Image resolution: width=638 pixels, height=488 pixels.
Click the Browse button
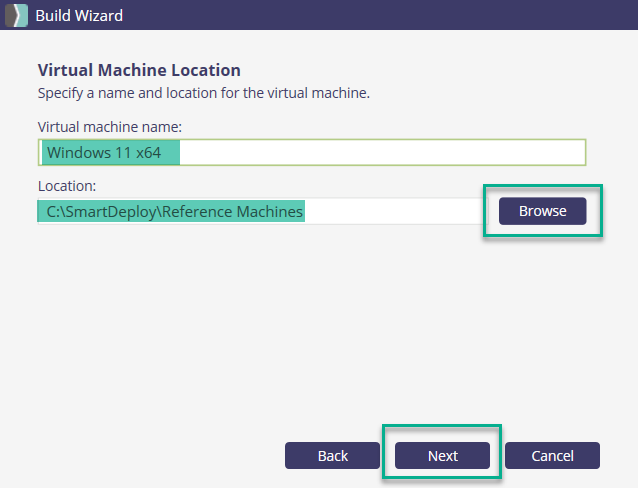click(542, 211)
